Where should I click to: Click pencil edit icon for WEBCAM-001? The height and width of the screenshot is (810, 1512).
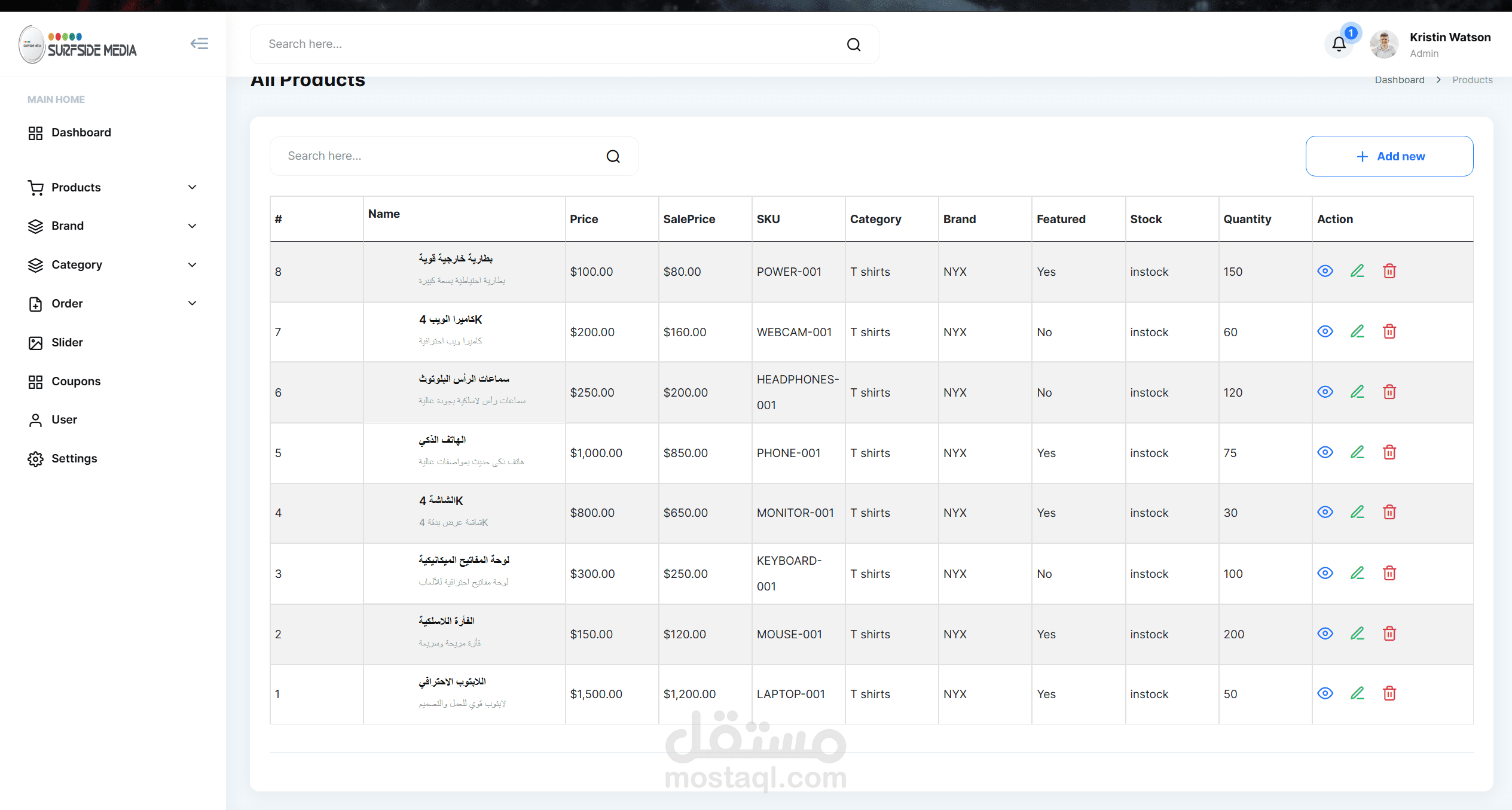(1357, 331)
